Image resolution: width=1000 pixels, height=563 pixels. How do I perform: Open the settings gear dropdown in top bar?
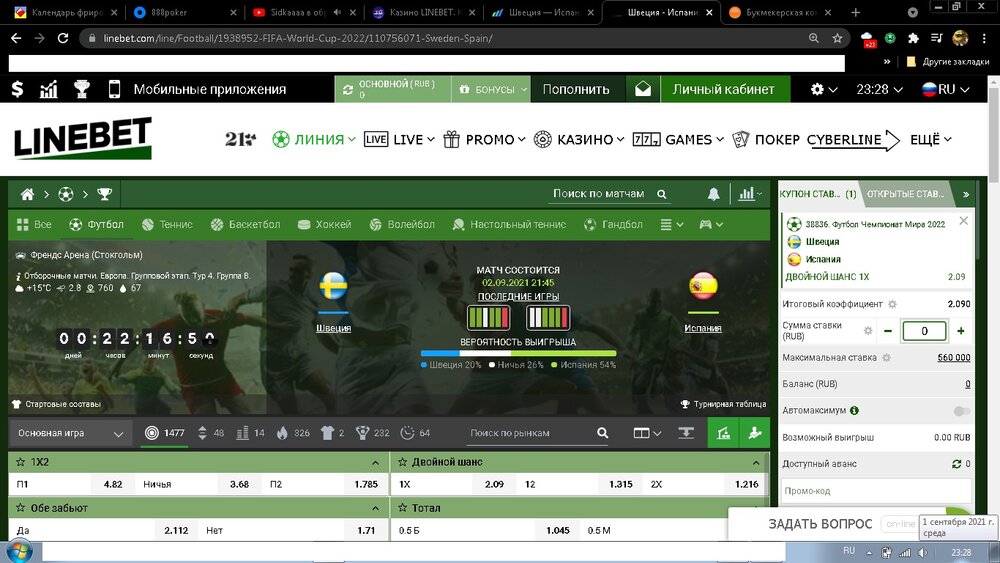click(x=823, y=89)
